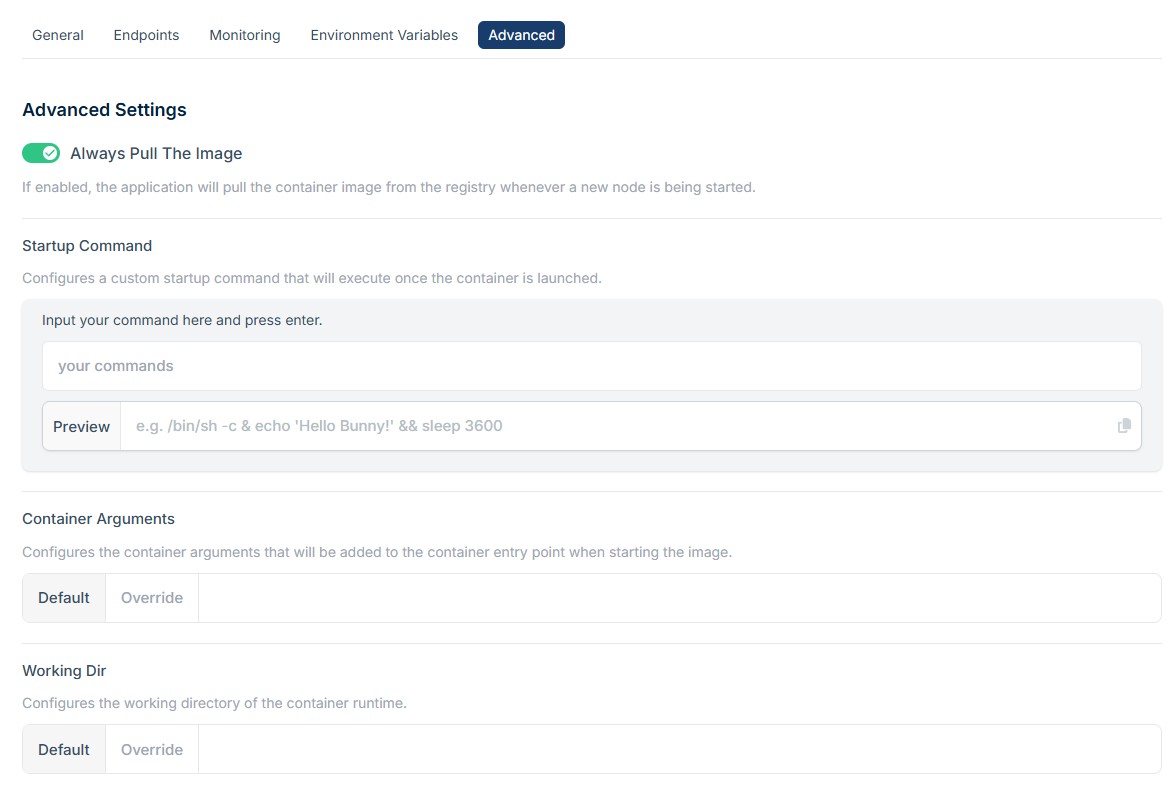Open the Monitoring tab
Screen dimensions: 1174x807
(245, 35)
